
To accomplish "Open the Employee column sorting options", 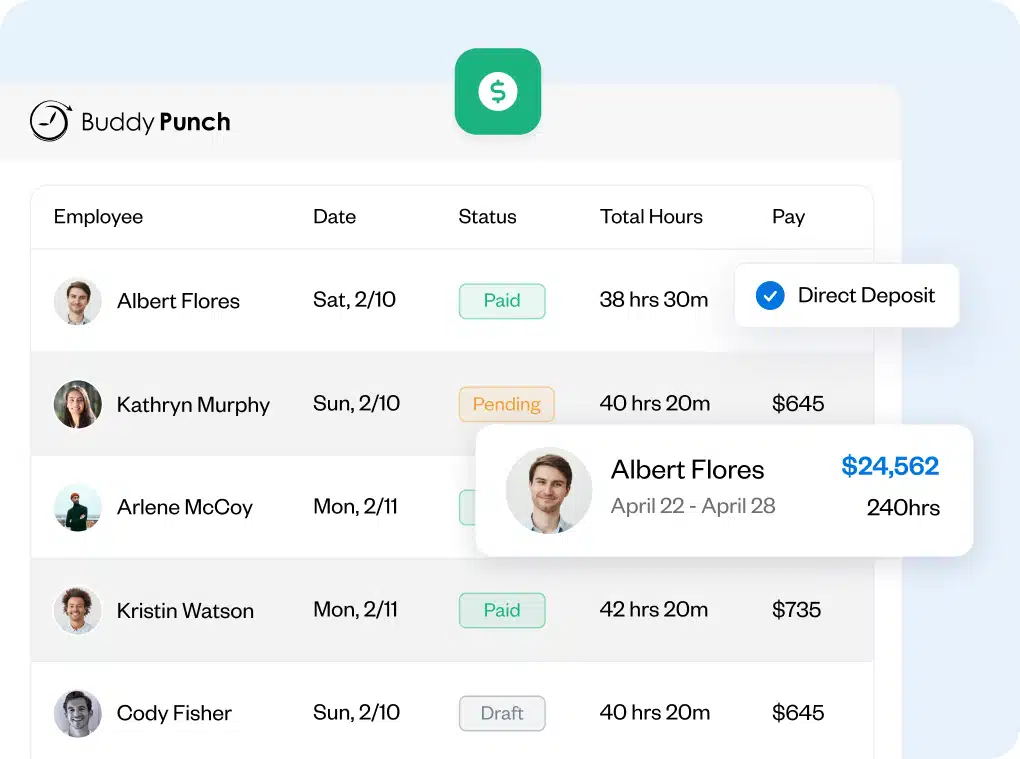I will point(98,217).
